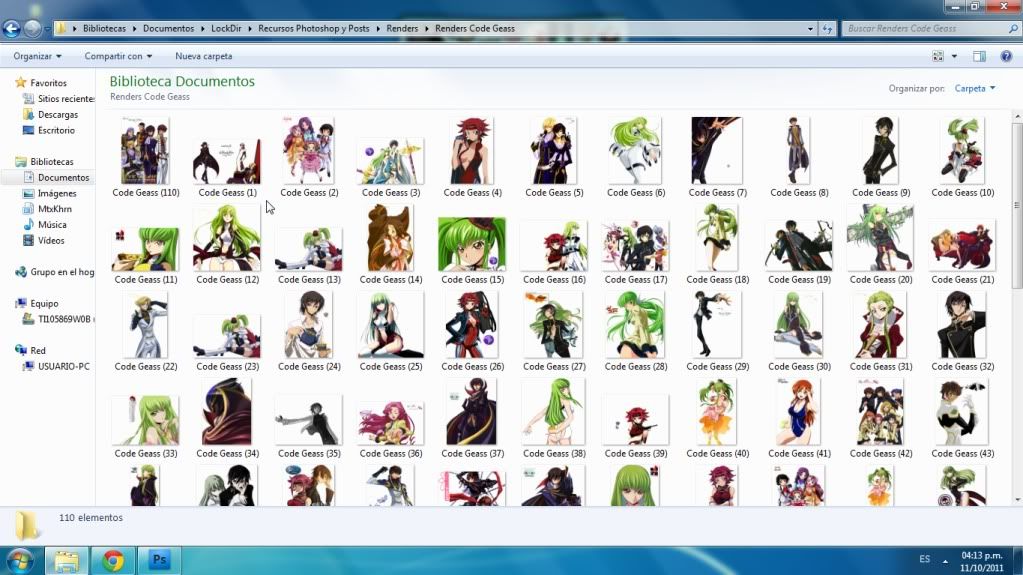Select Bibliotecas in navigation pane

(x=44, y=161)
